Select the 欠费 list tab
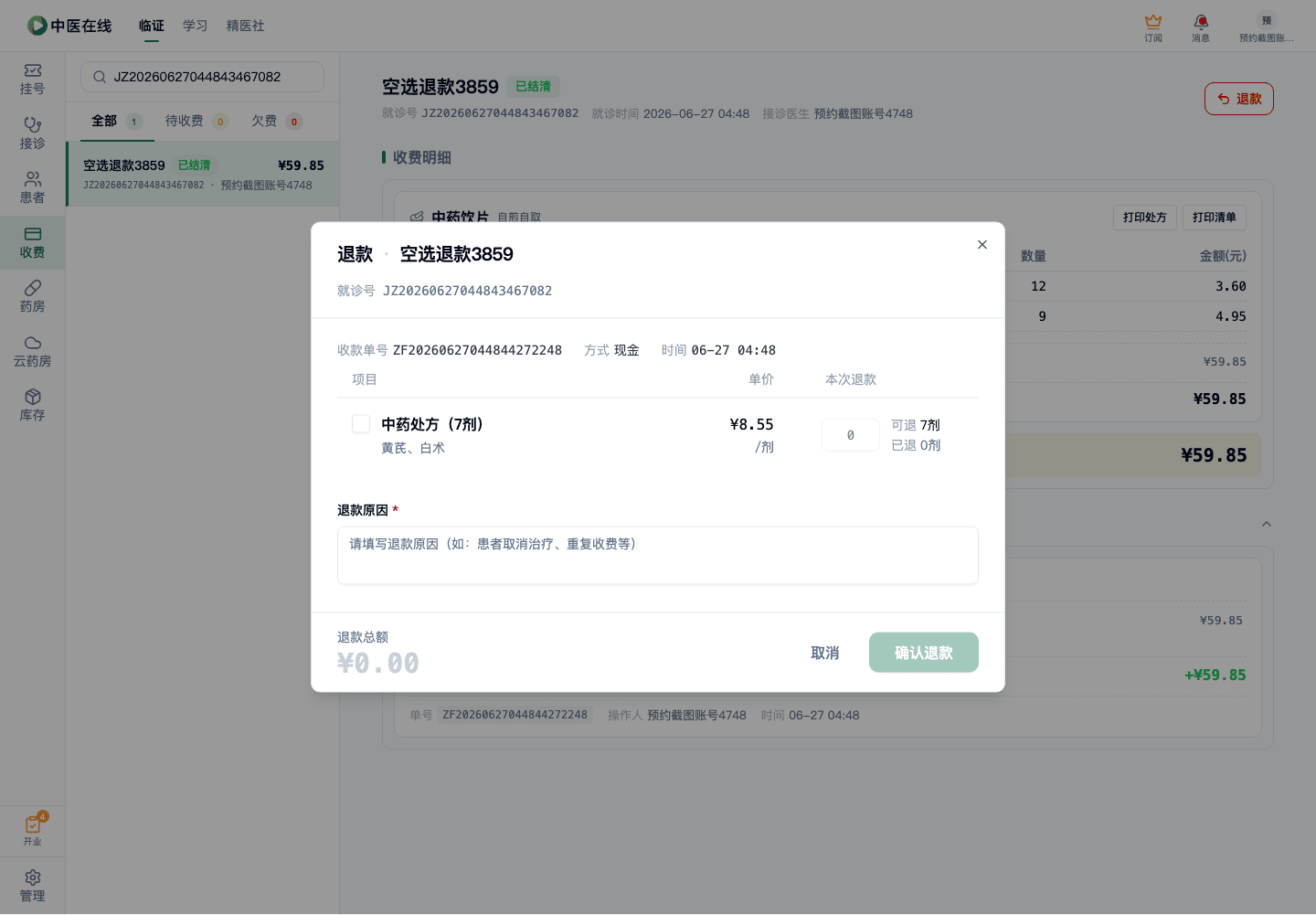The width and height of the screenshot is (1316, 915). click(277, 121)
